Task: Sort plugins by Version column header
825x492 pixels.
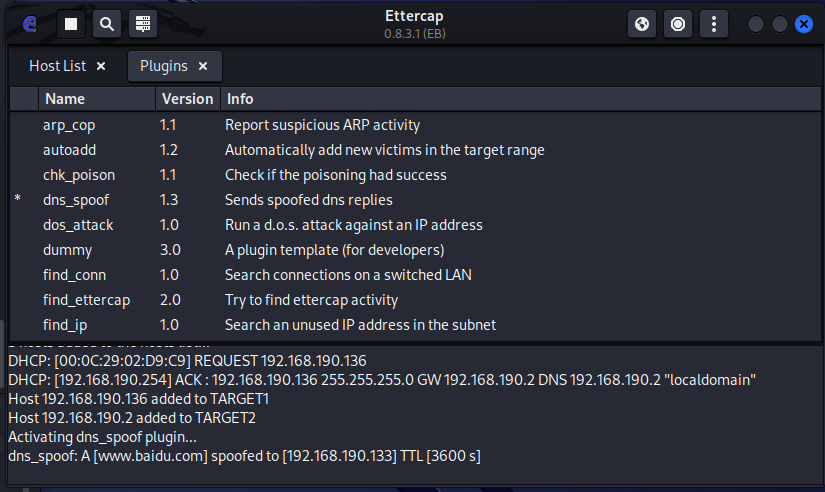Action: [187, 99]
